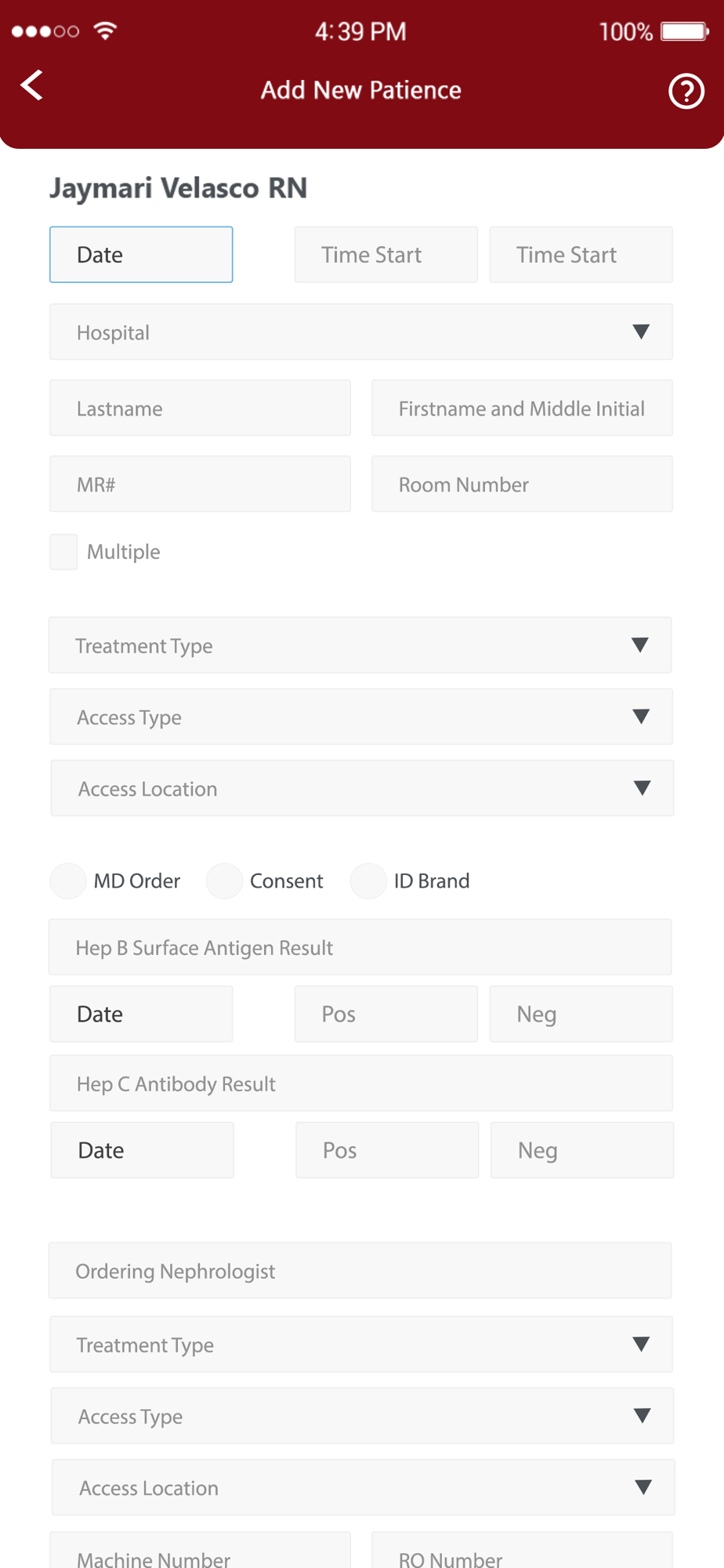Tap the back arrow icon
This screenshot has width=724, height=1568.
[31, 85]
